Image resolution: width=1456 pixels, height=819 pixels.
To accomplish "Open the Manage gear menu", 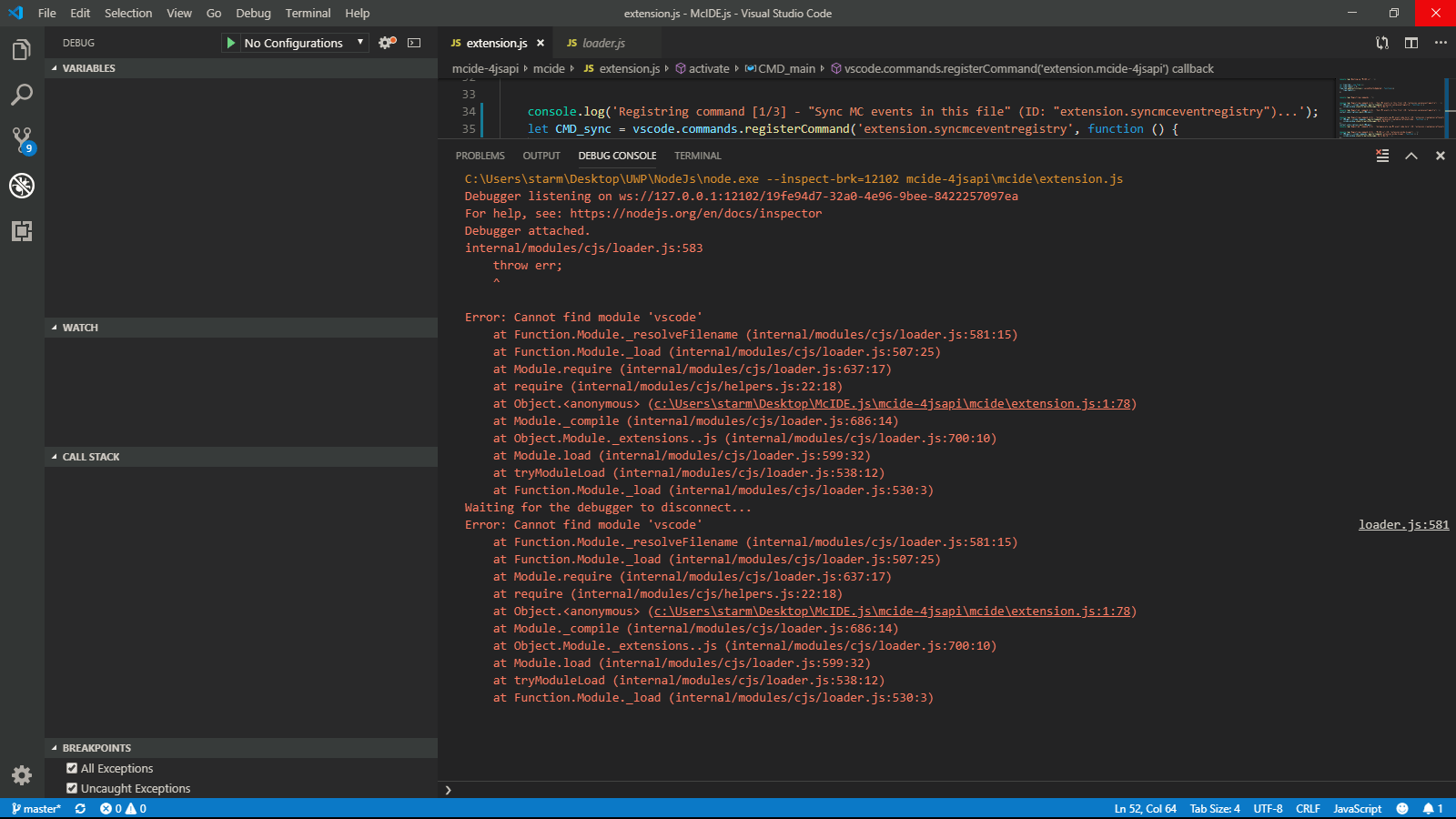I will click(22, 775).
